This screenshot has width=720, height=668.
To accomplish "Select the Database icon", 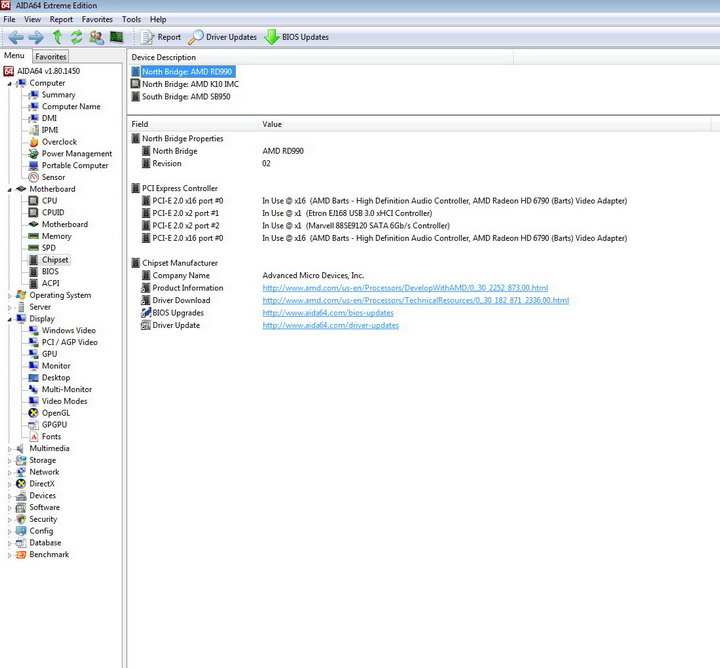I will point(21,543).
